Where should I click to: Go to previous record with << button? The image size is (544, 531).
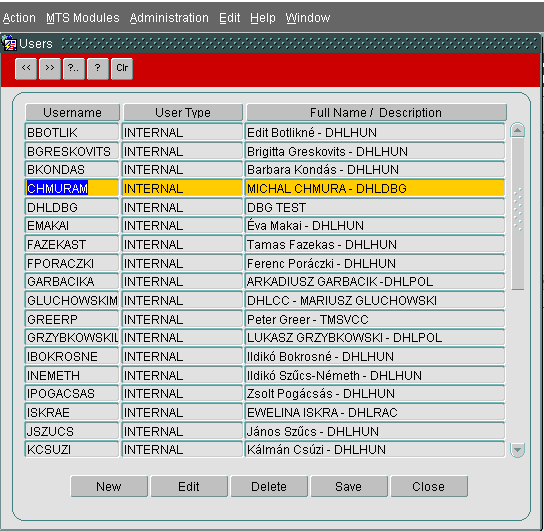point(26,68)
